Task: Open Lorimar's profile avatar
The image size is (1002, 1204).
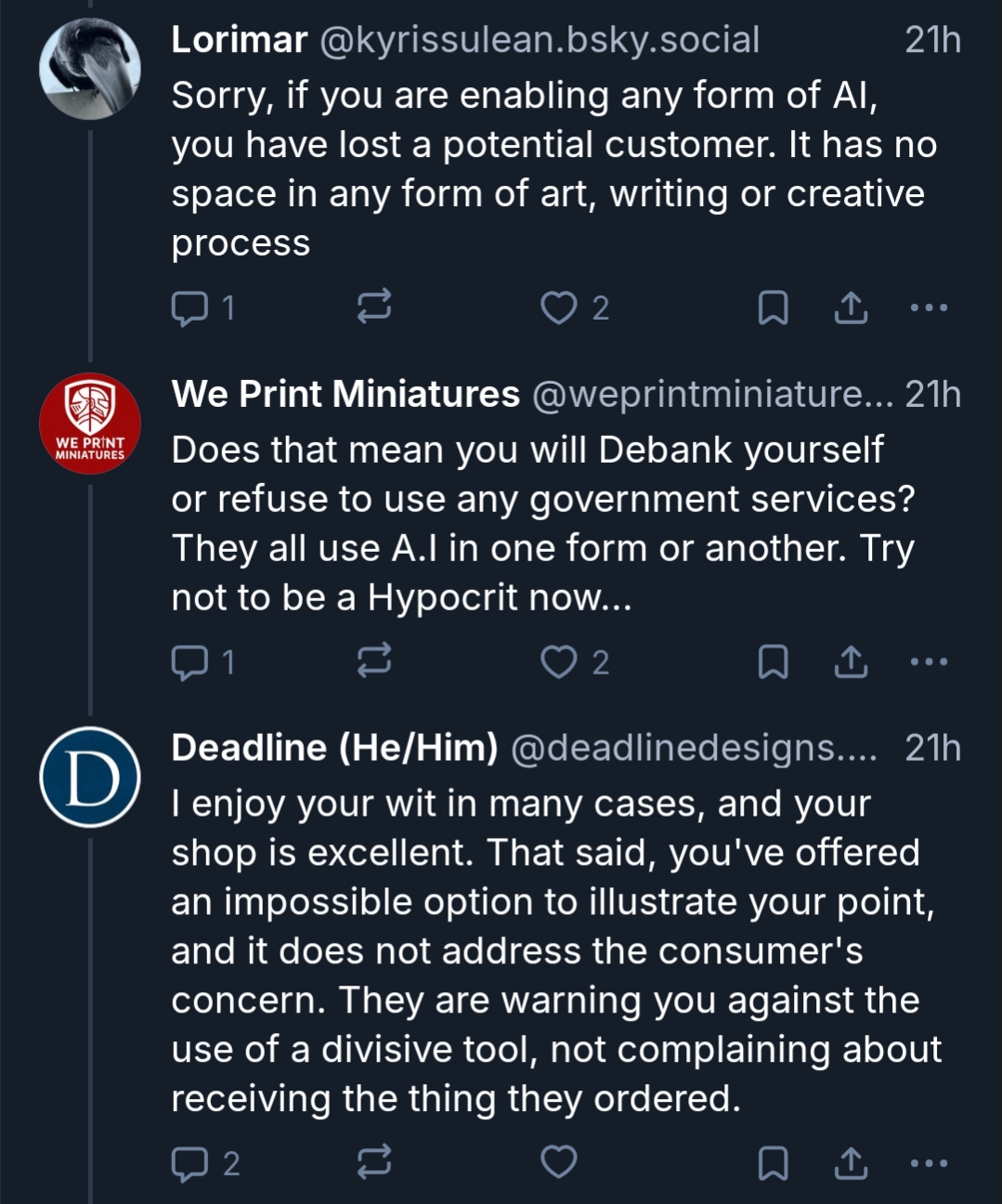Action: click(90, 69)
